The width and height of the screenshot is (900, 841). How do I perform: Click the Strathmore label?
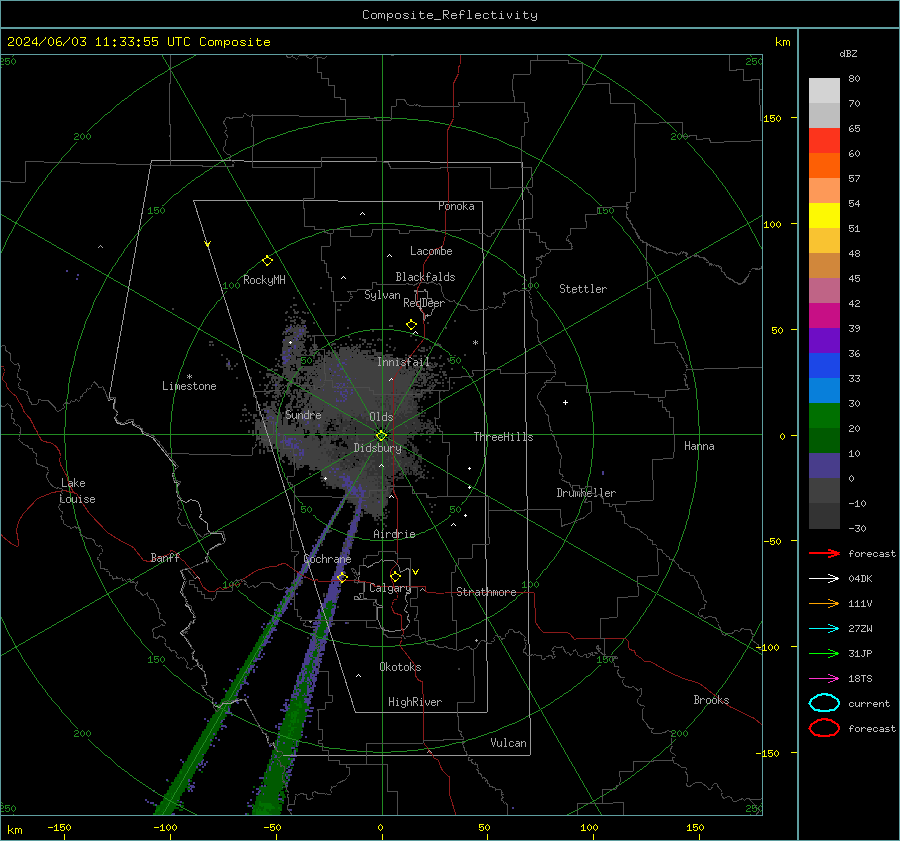click(x=486, y=592)
